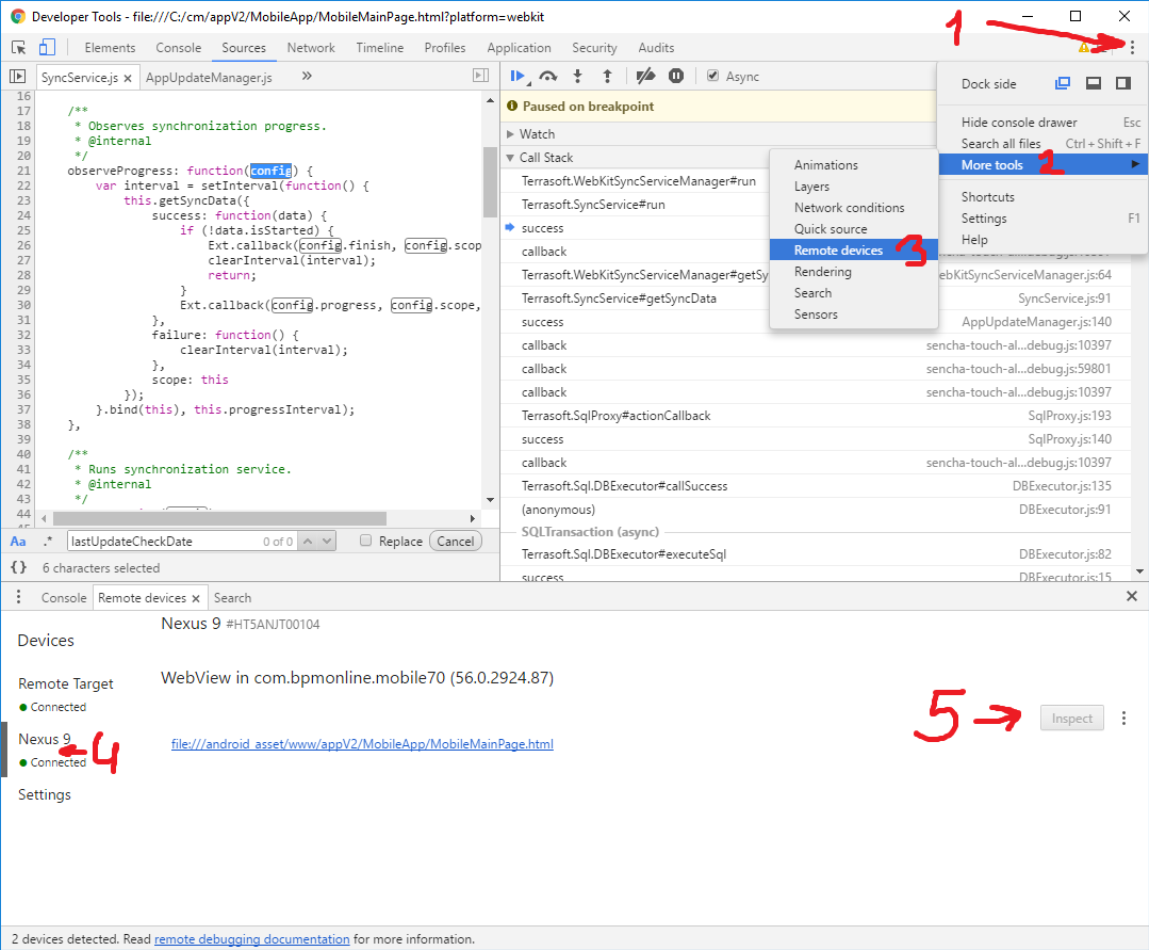
Task: Open the Network panel tab
Action: (x=311, y=48)
